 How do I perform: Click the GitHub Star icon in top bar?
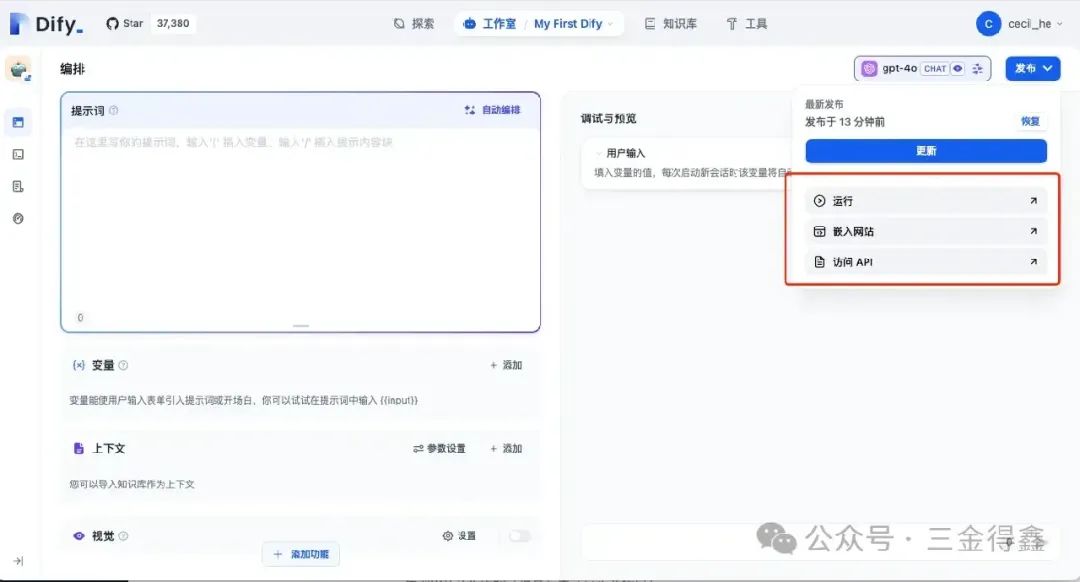[x=110, y=23]
